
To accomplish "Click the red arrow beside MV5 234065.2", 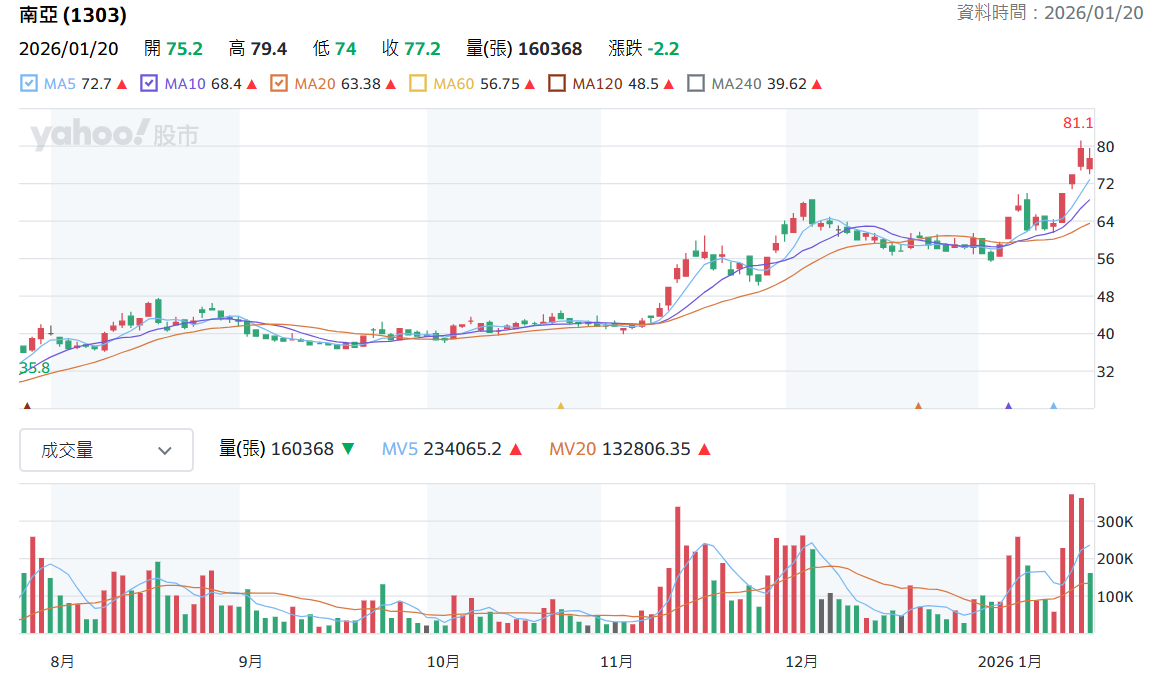I will tap(516, 449).
